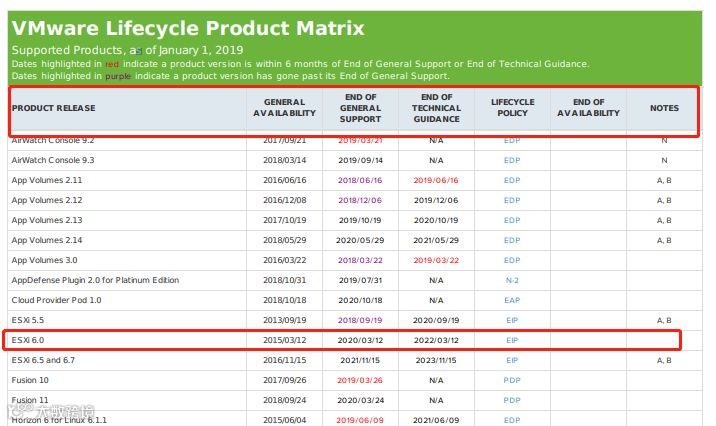Click 'Supported Products, as of January 1, 2019' subtitle

point(127,50)
